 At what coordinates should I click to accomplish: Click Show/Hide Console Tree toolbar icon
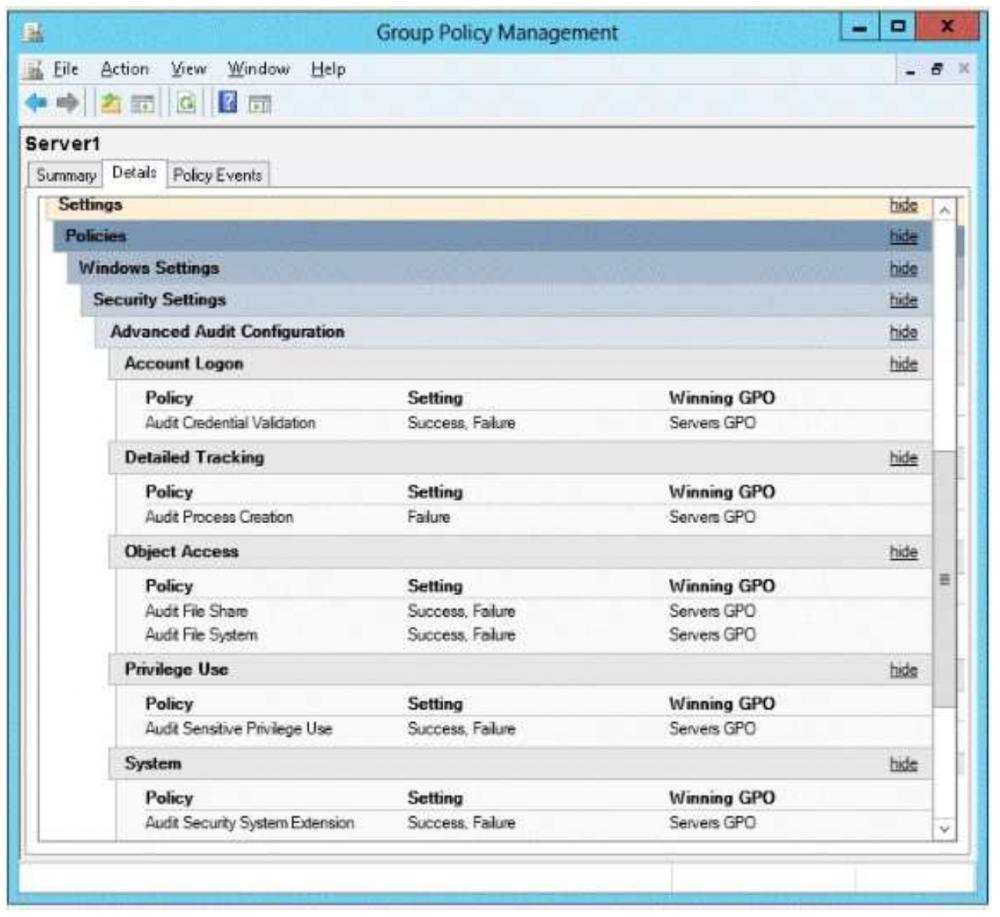pyautogui.click(x=142, y=103)
